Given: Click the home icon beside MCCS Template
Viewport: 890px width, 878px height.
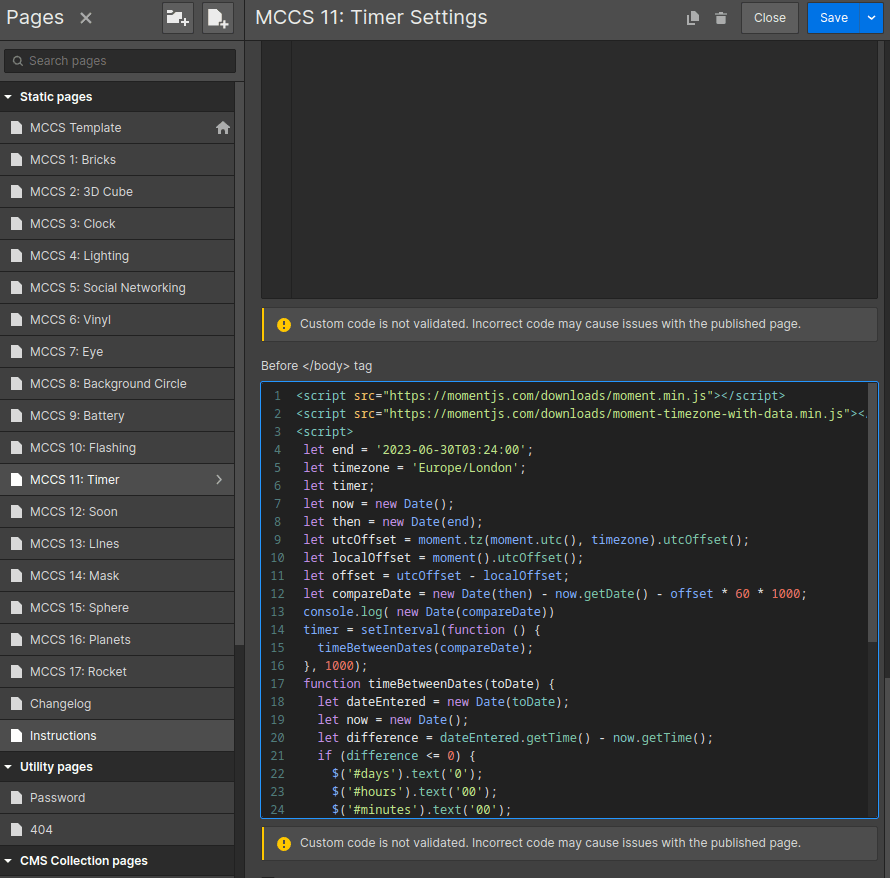Looking at the screenshot, I should (223, 128).
